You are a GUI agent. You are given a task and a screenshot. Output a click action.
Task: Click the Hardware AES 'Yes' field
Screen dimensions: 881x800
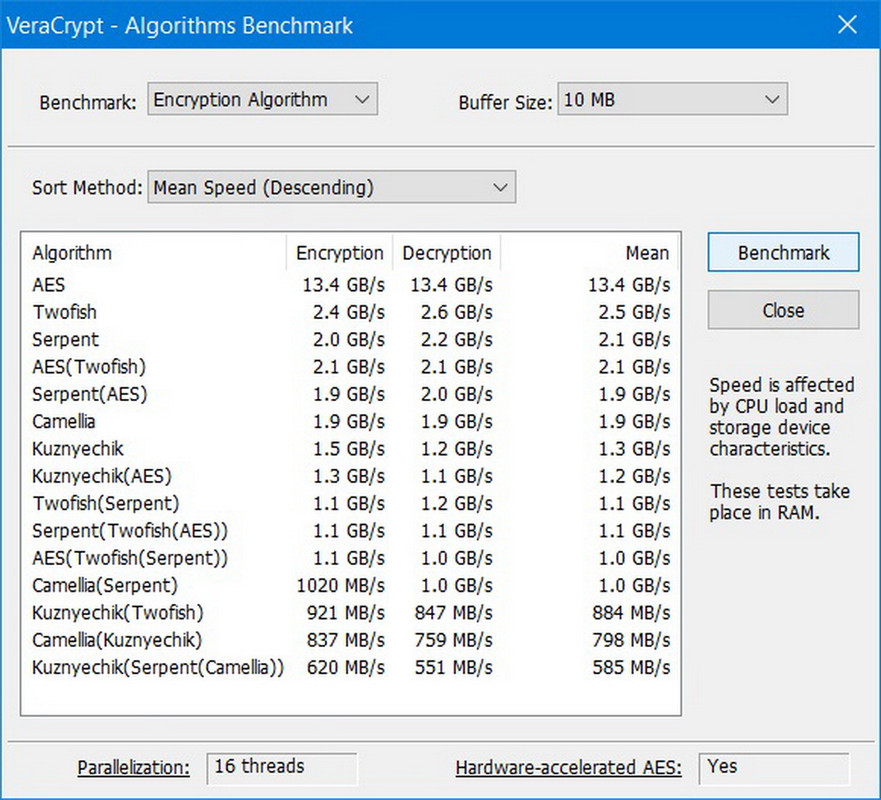pyautogui.click(x=774, y=769)
